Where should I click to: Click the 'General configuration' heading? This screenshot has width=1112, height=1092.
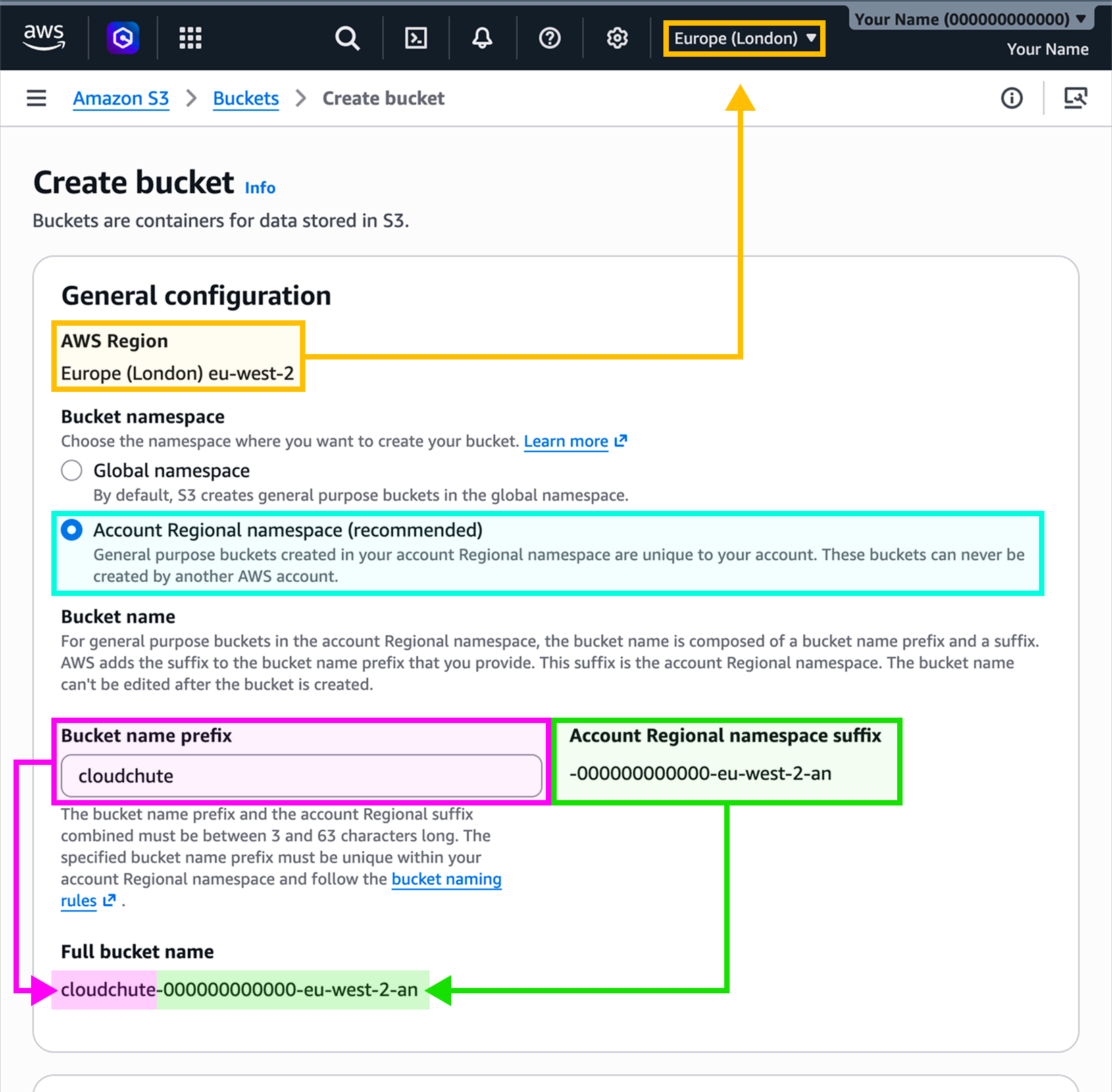(x=197, y=296)
